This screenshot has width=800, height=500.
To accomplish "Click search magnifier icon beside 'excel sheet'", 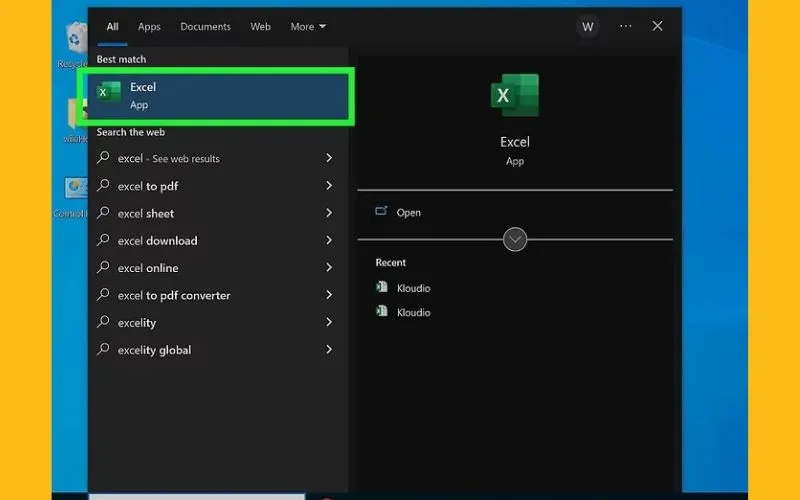I will (x=103, y=212).
